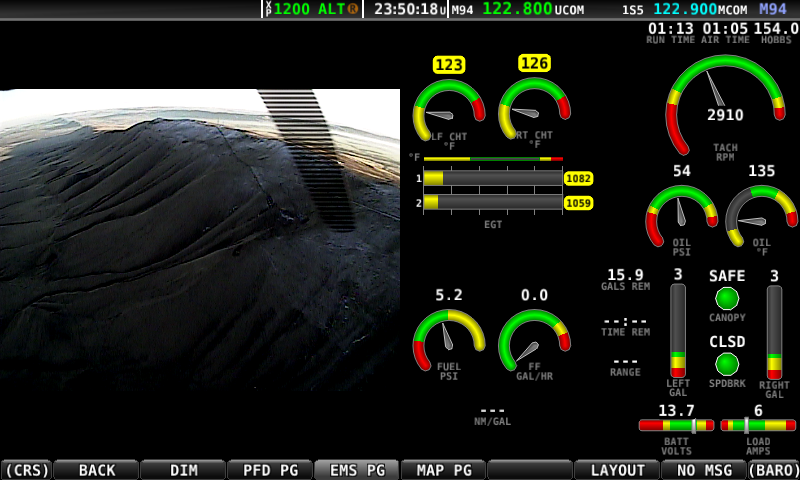This screenshot has width=800, height=480.
Task: Open the NO MSG message list
Action: tap(703, 470)
